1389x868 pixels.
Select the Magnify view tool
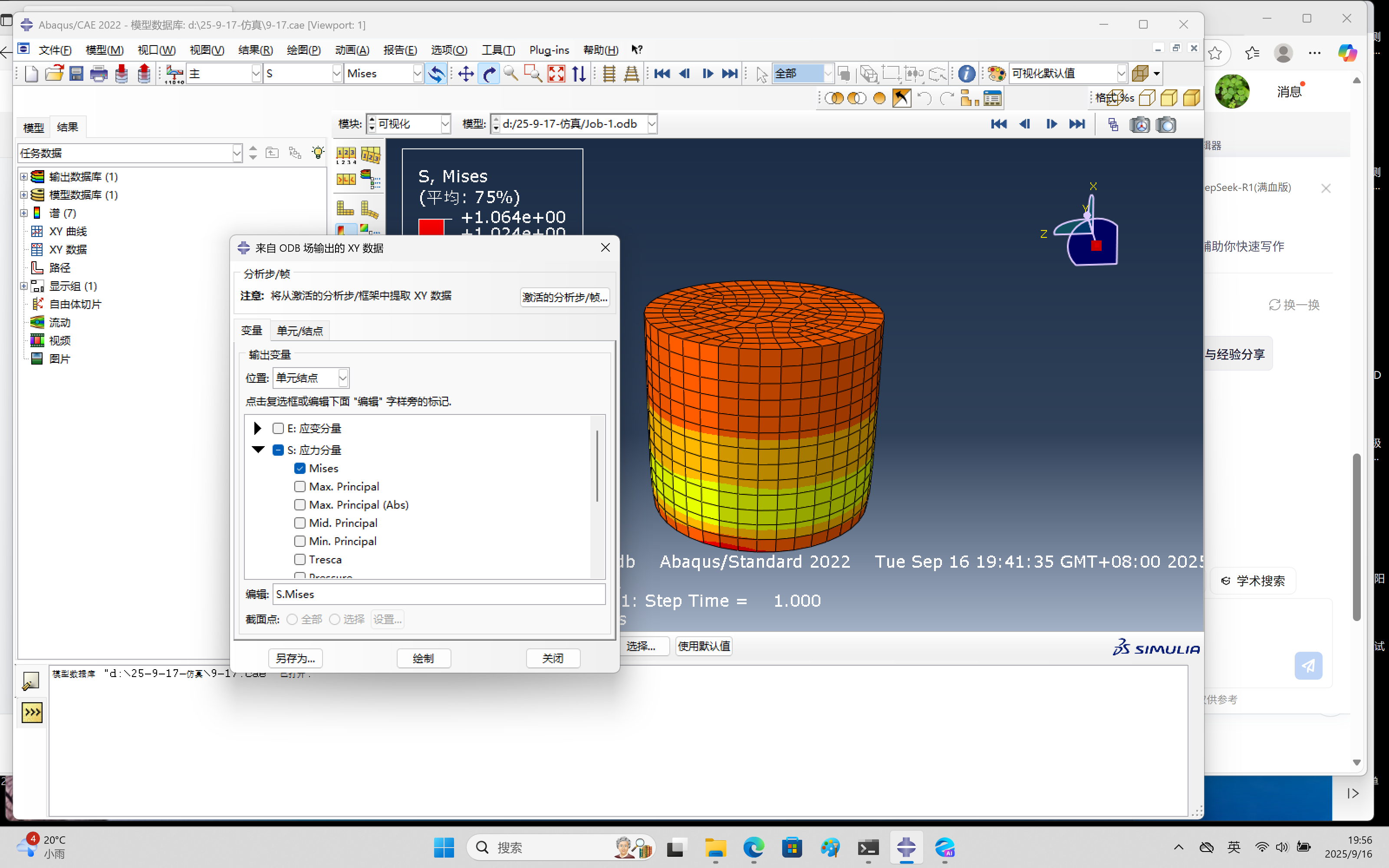point(510,74)
